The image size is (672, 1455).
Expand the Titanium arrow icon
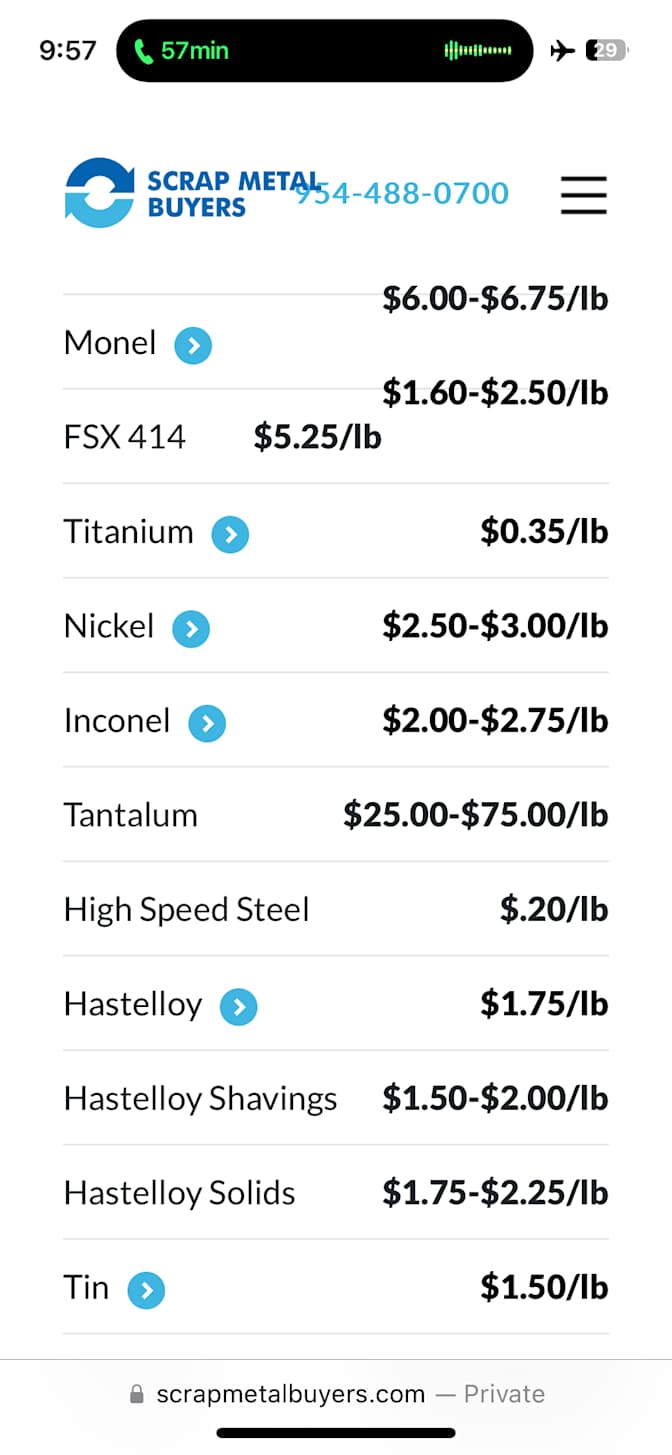click(230, 534)
